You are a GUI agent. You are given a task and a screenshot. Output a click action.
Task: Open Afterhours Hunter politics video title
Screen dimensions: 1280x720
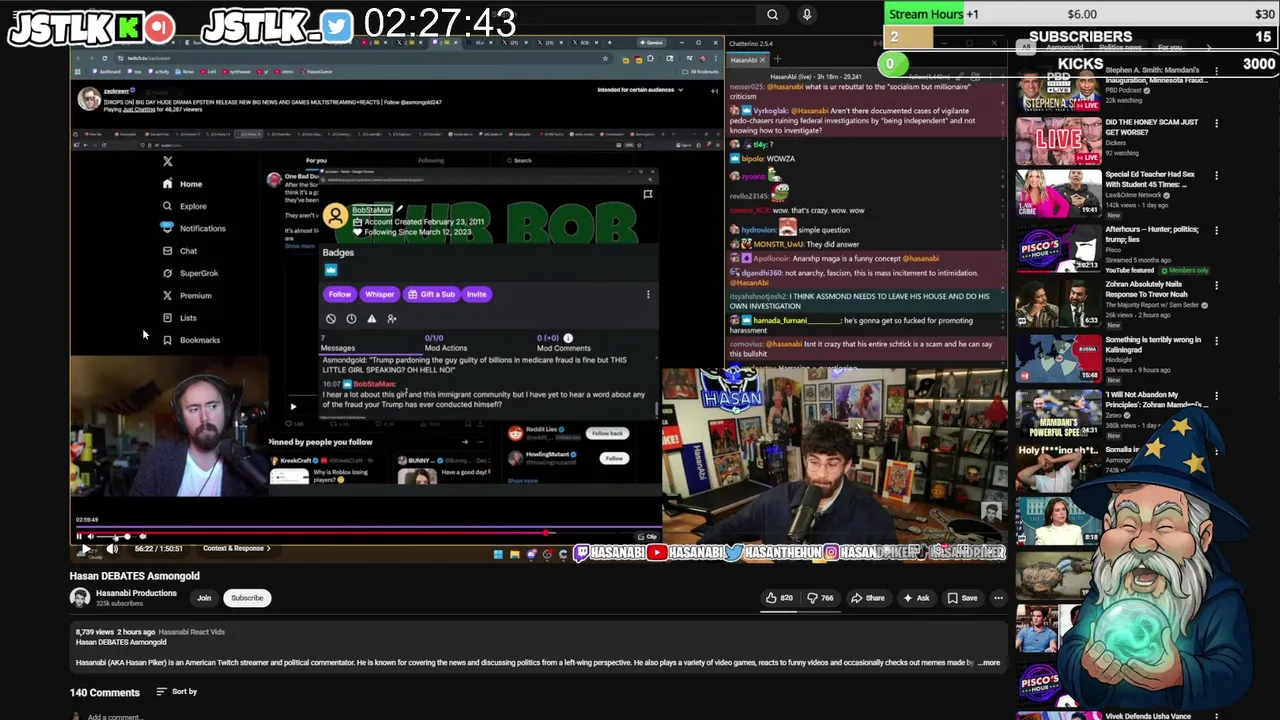pos(1152,235)
